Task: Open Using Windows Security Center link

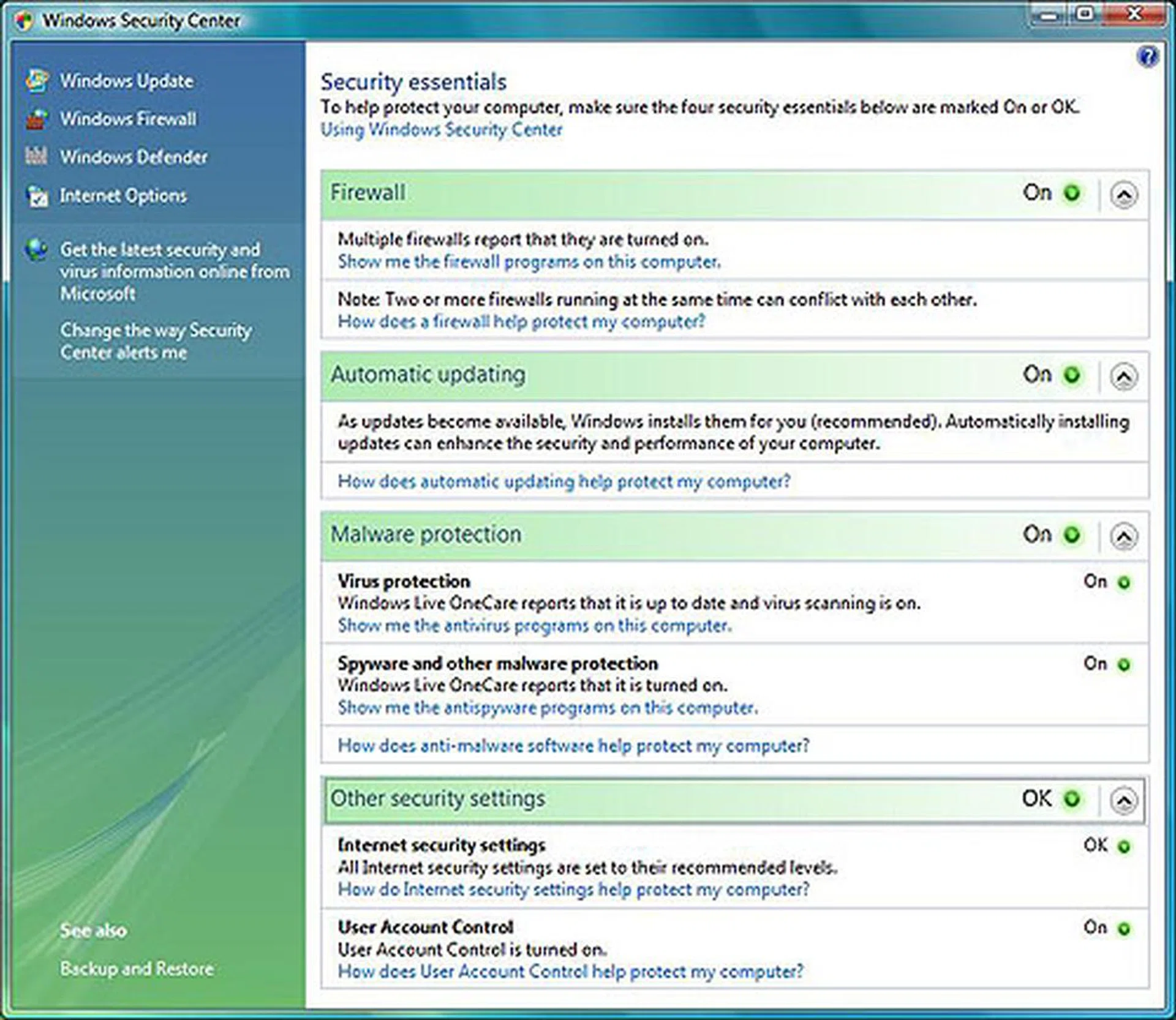Action: tap(441, 130)
